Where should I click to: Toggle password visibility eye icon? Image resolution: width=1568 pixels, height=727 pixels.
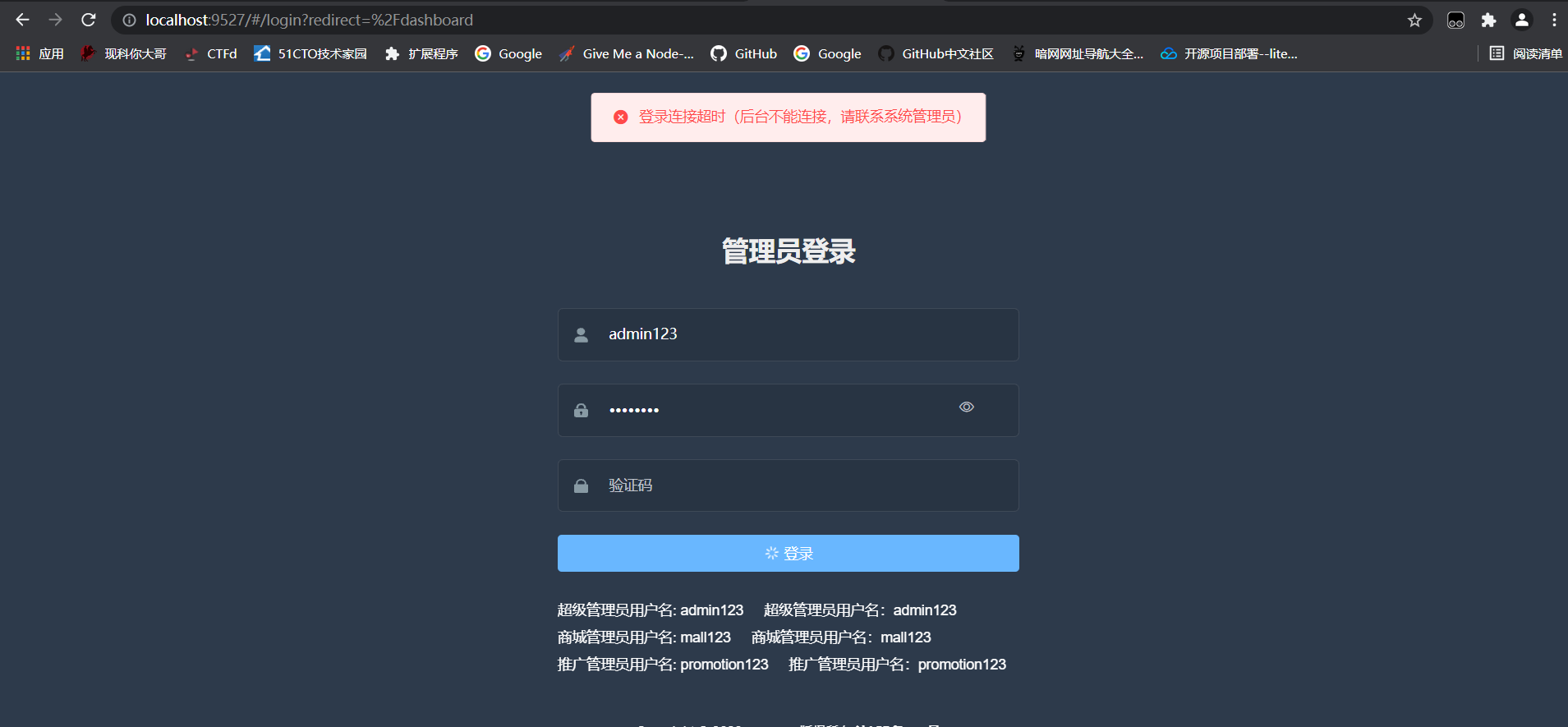point(967,407)
